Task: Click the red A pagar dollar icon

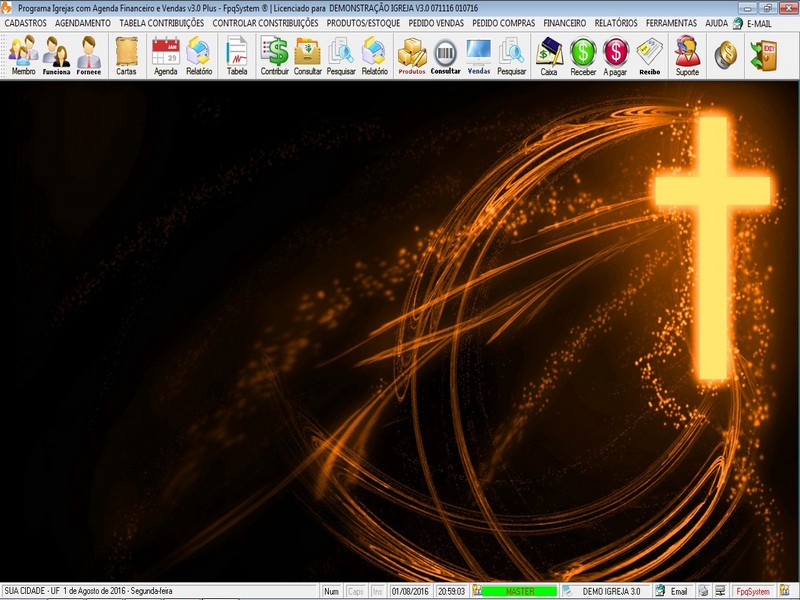Action: click(615, 56)
